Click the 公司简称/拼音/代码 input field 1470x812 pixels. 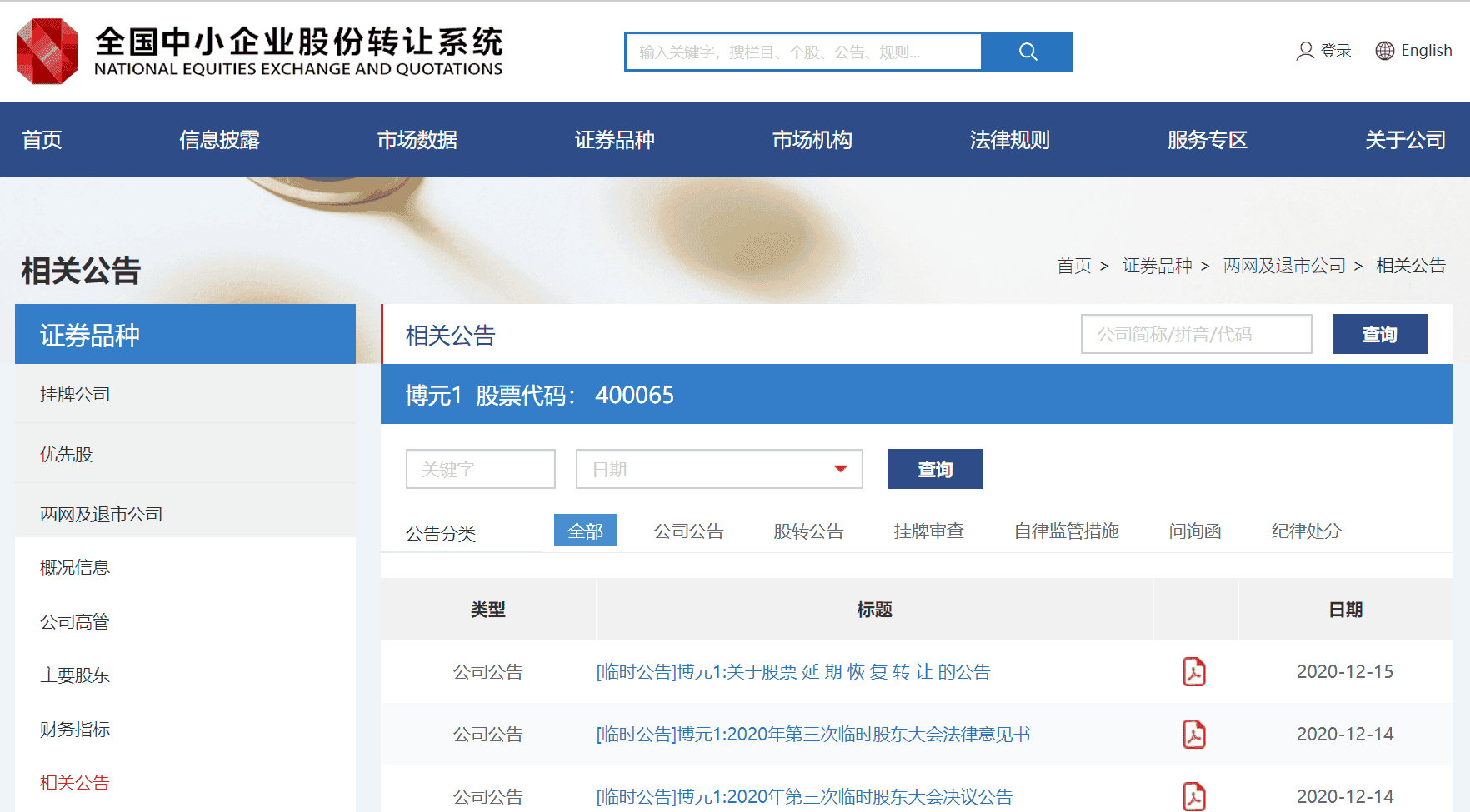tap(1196, 334)
